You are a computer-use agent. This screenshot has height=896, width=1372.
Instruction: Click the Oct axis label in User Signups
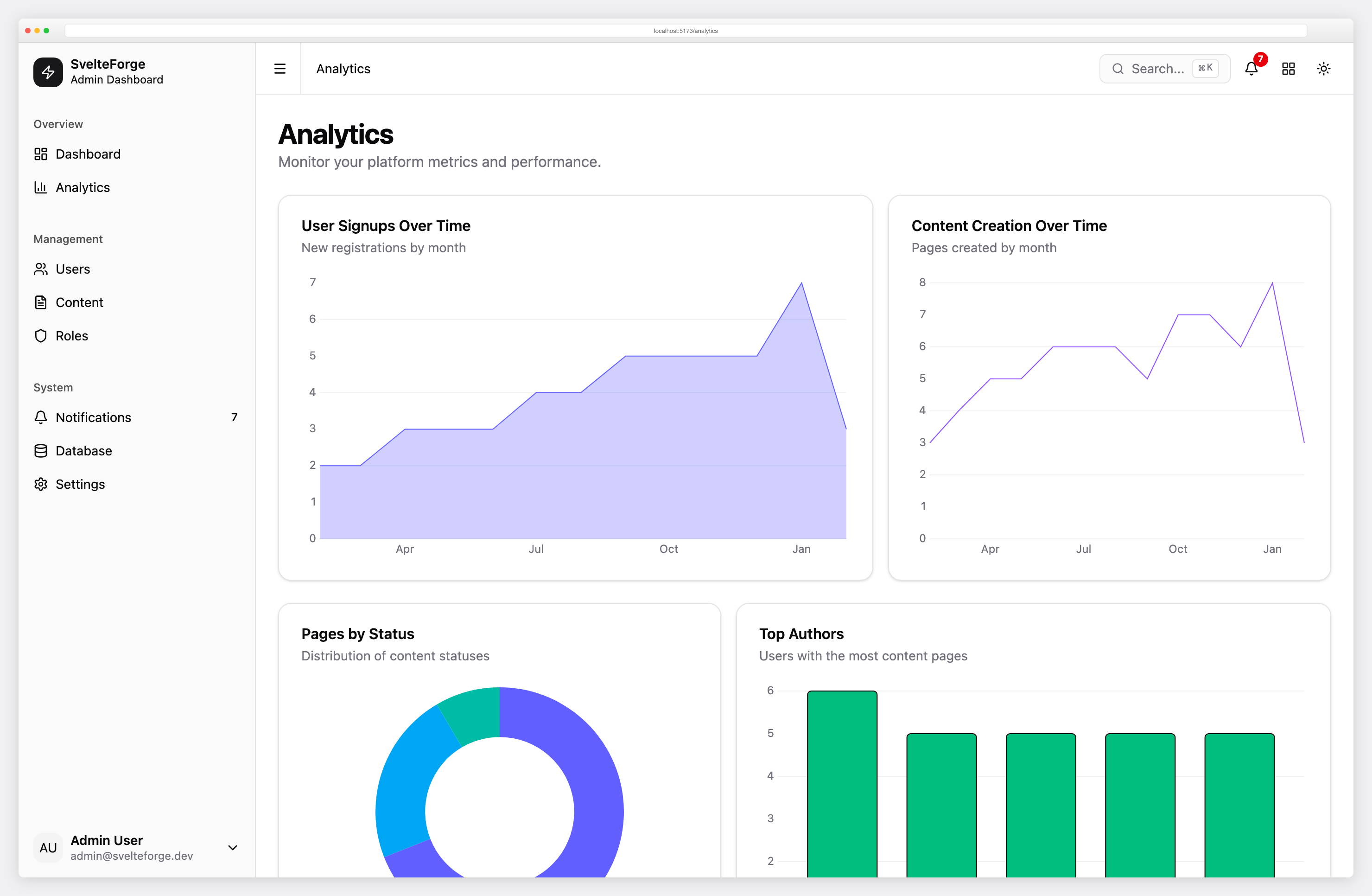[x=669, y=549]
